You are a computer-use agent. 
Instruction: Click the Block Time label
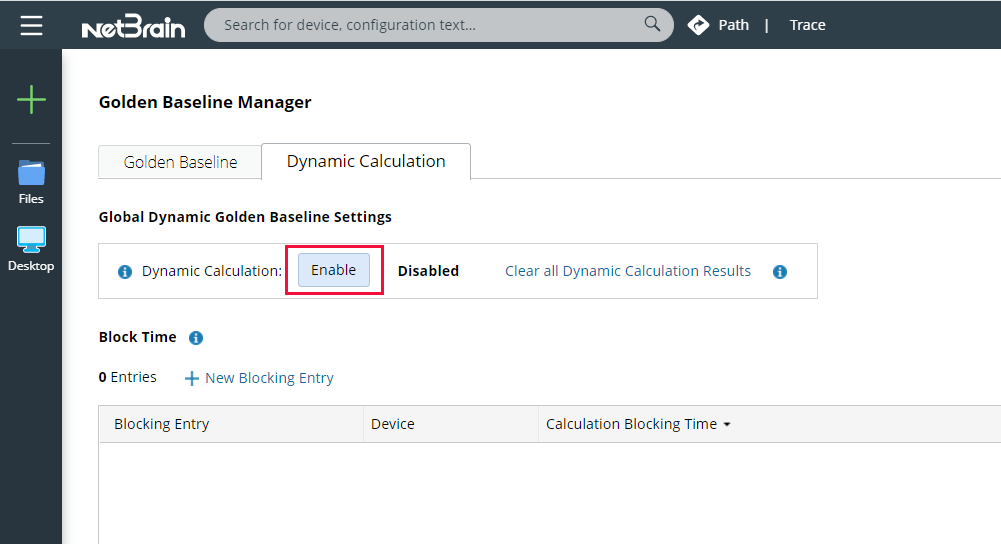tap(137, 337)
